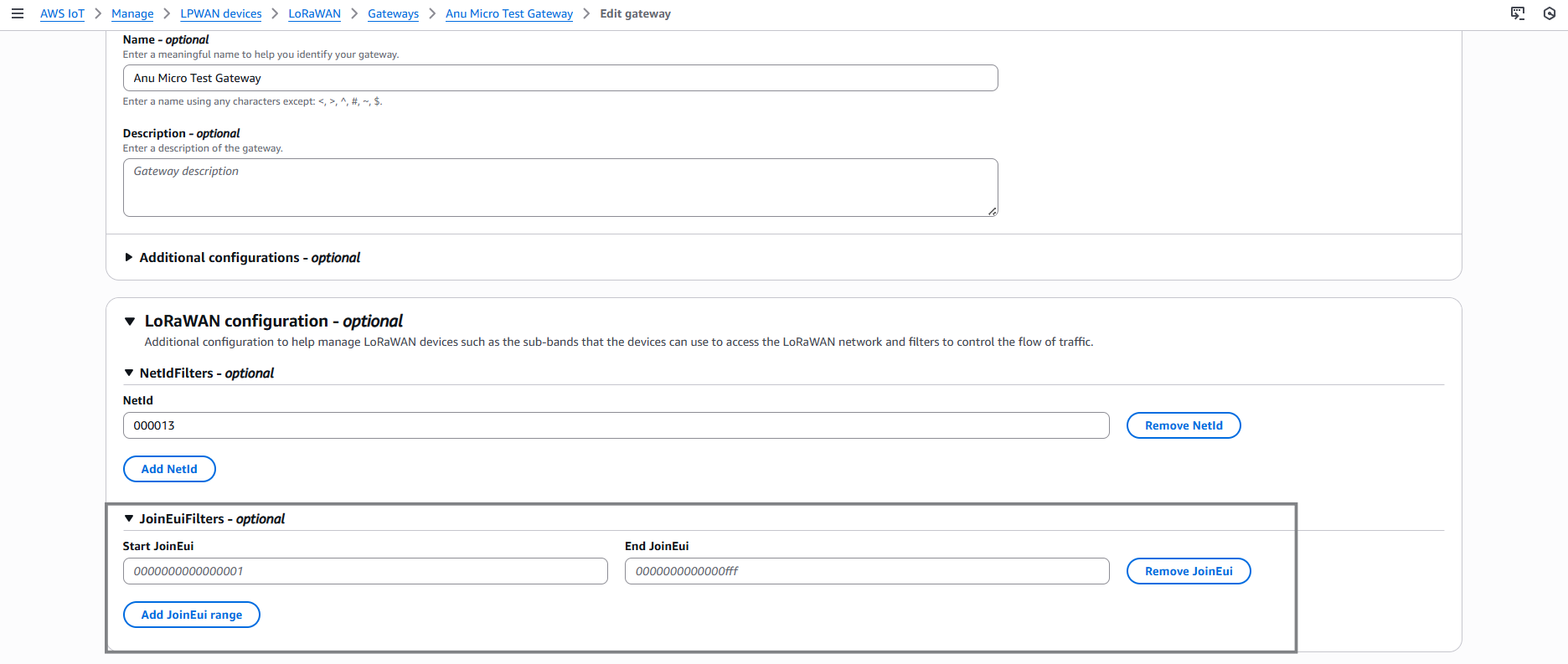Navigate to LPWAN devices via breadcrumb
The height and width of the screenshot is (664, 1568).
pyautogui.click(x=220, y=13)
